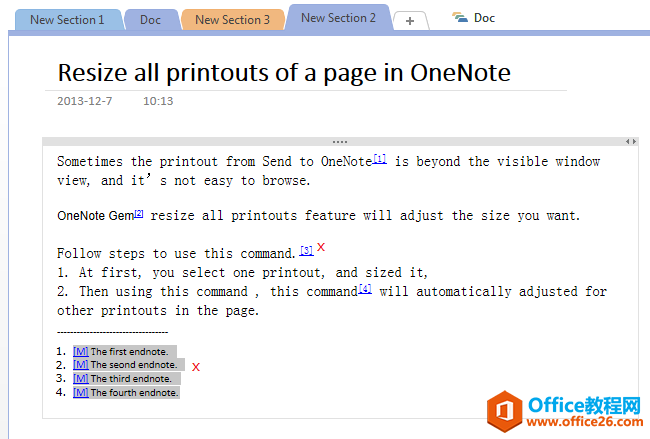Image resolution: width=650 pixels, height=439 pixels.
Task: Click the page title text
Action: tap(284, 73)
